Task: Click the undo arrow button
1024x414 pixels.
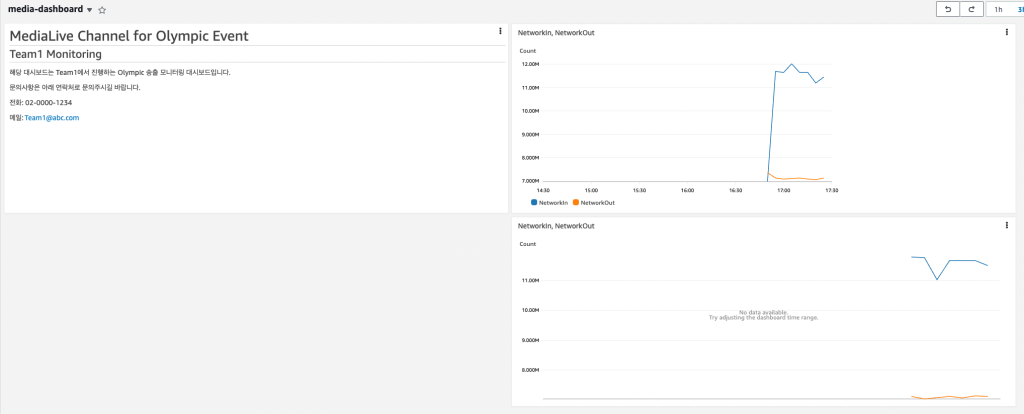Action: (x=948, y=9)
